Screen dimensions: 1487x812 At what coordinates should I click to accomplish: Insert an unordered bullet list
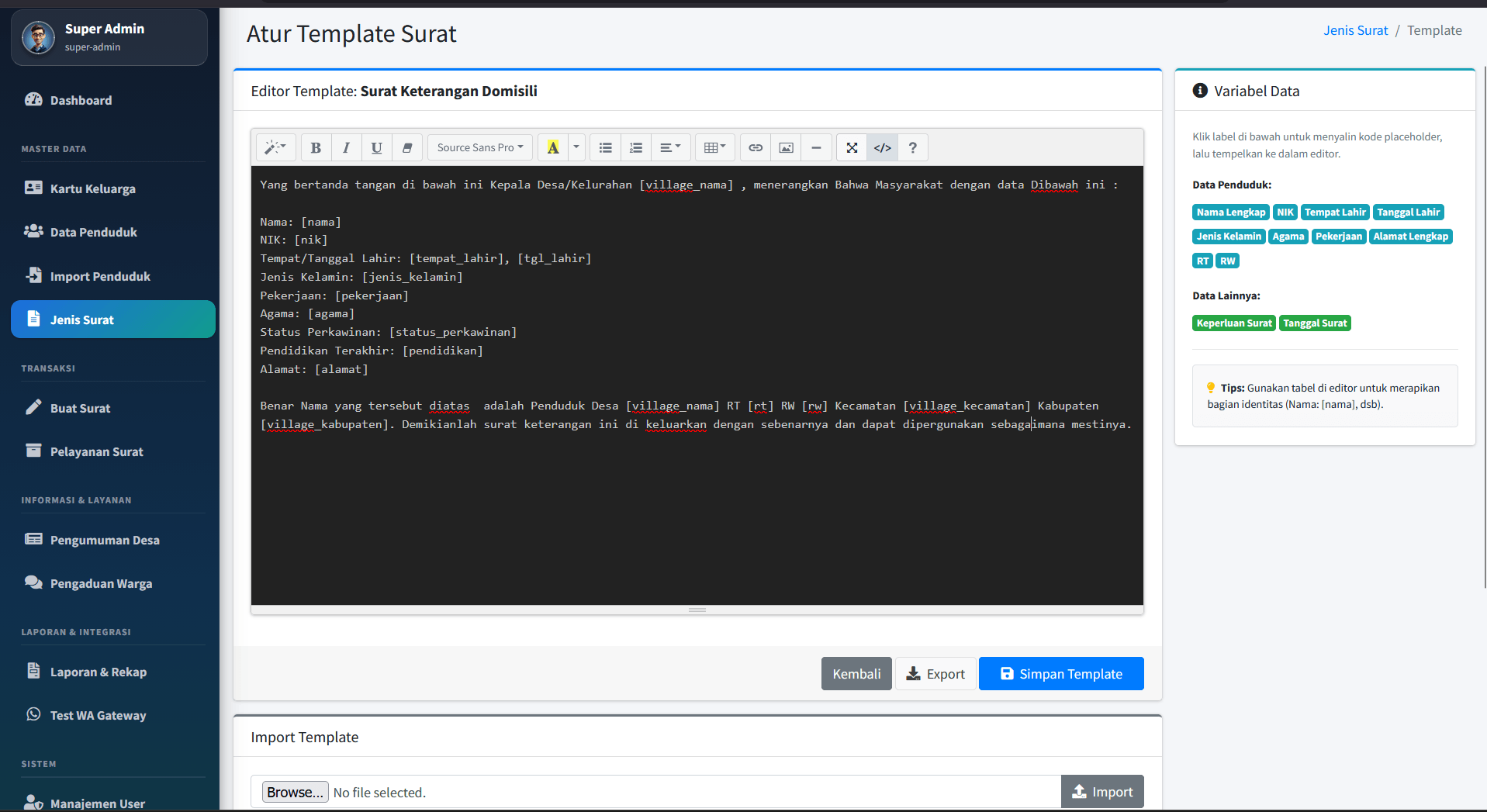[606, 147]
